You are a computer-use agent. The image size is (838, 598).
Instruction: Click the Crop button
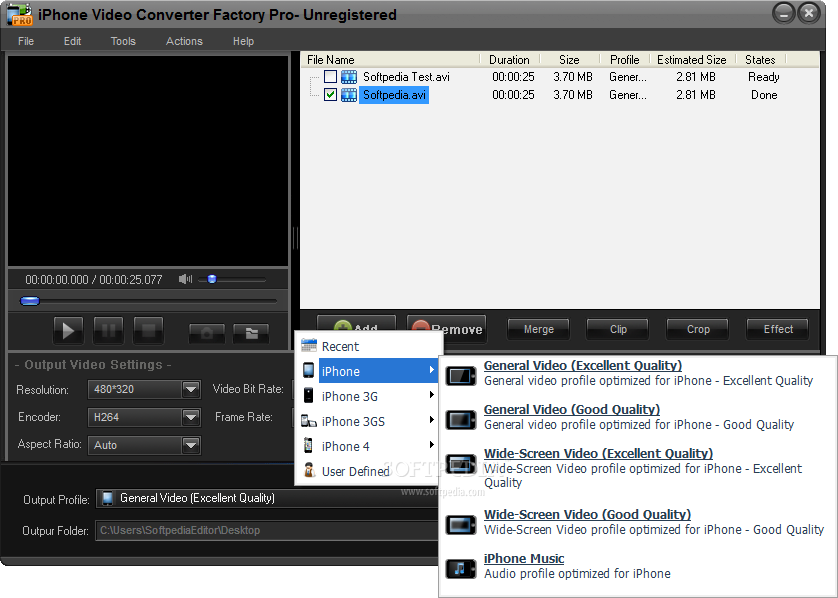pos(697,329)
